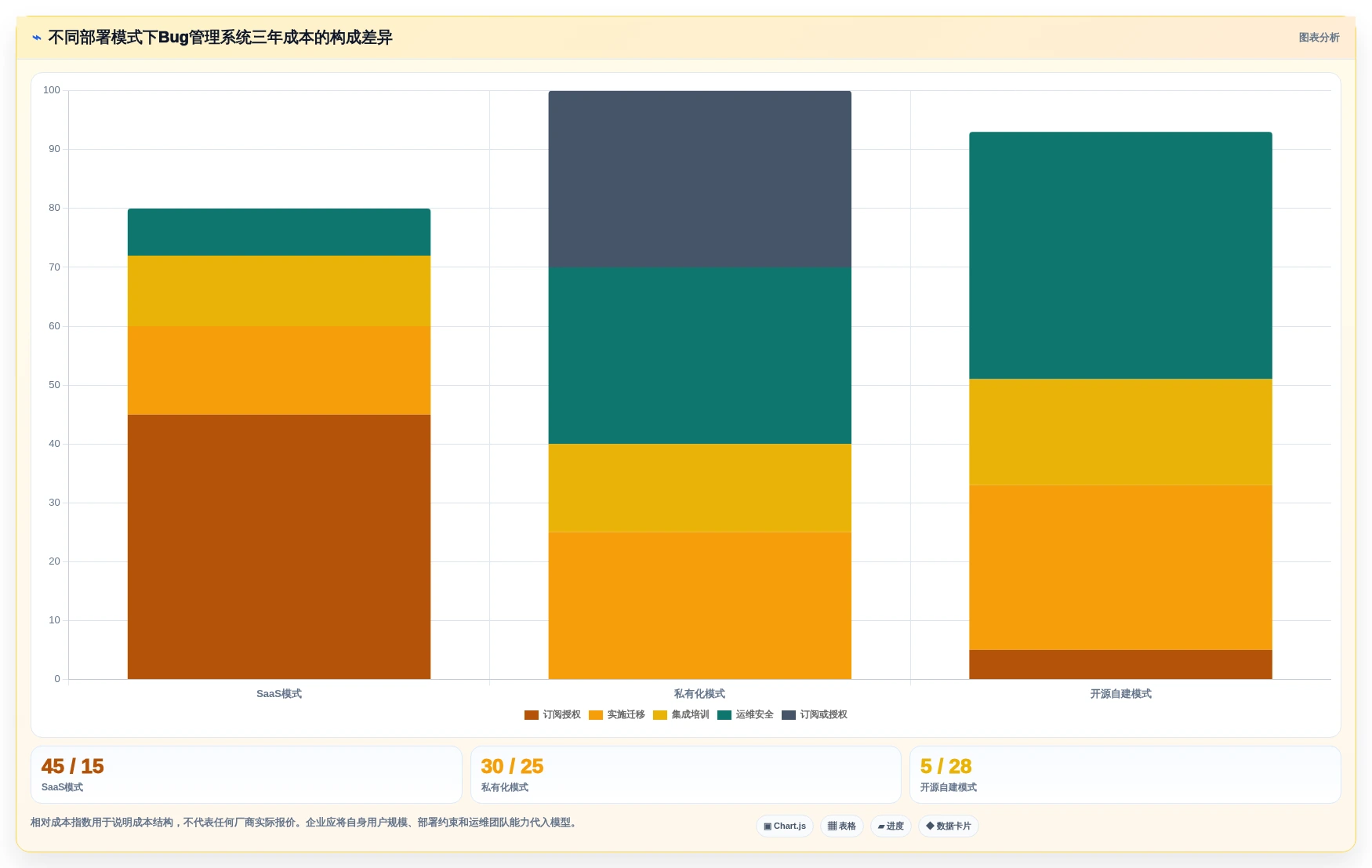1372x868 pixels.
Task: Click the 私有化模式 x-axis label
Action: 700,694
